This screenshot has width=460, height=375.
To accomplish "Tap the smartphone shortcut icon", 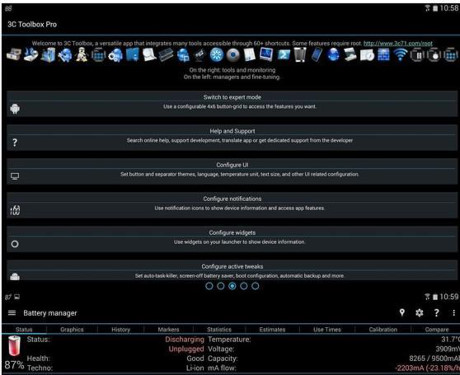I will (316, 55).
